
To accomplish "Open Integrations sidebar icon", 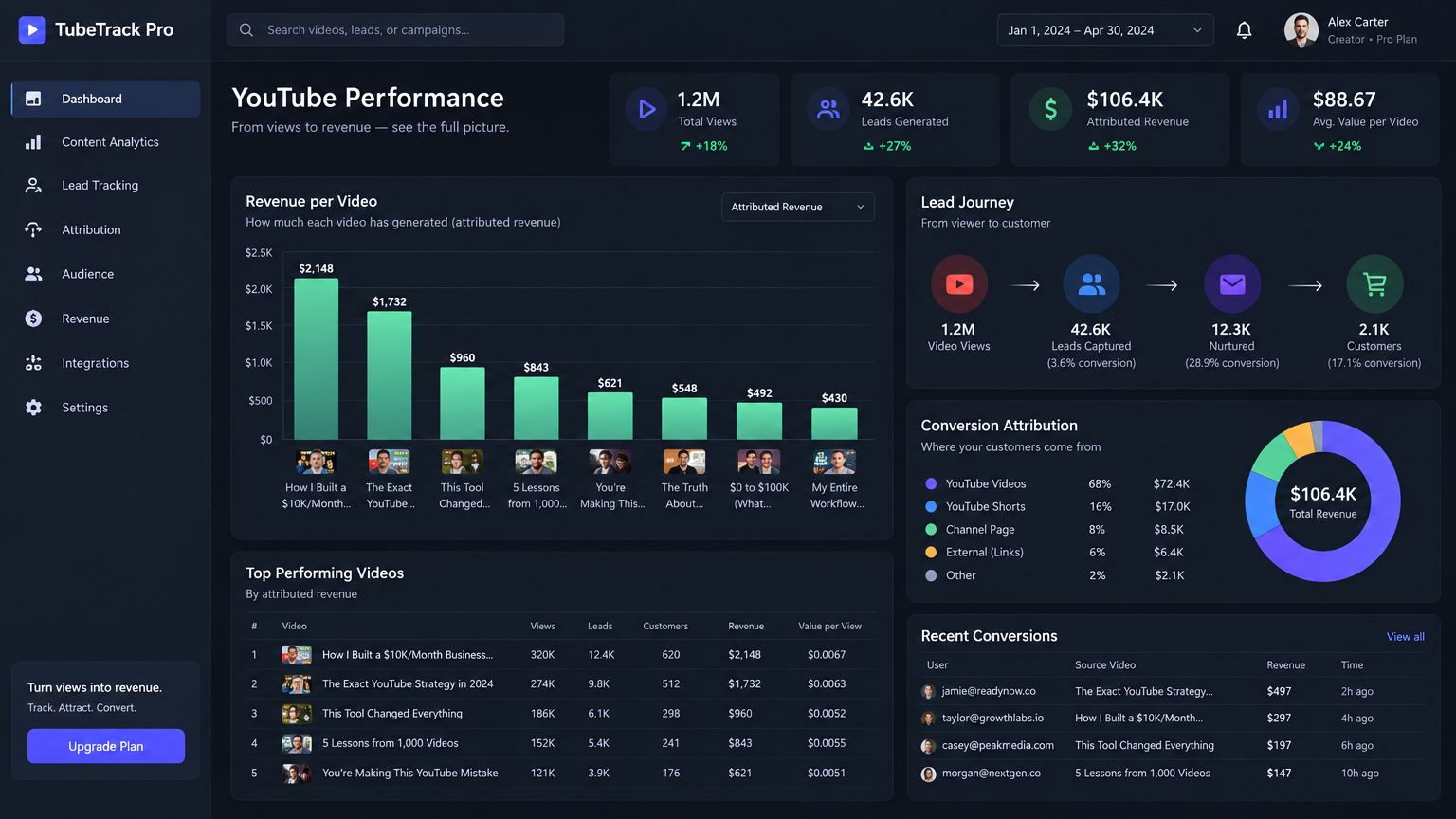I will coord(33,363).
